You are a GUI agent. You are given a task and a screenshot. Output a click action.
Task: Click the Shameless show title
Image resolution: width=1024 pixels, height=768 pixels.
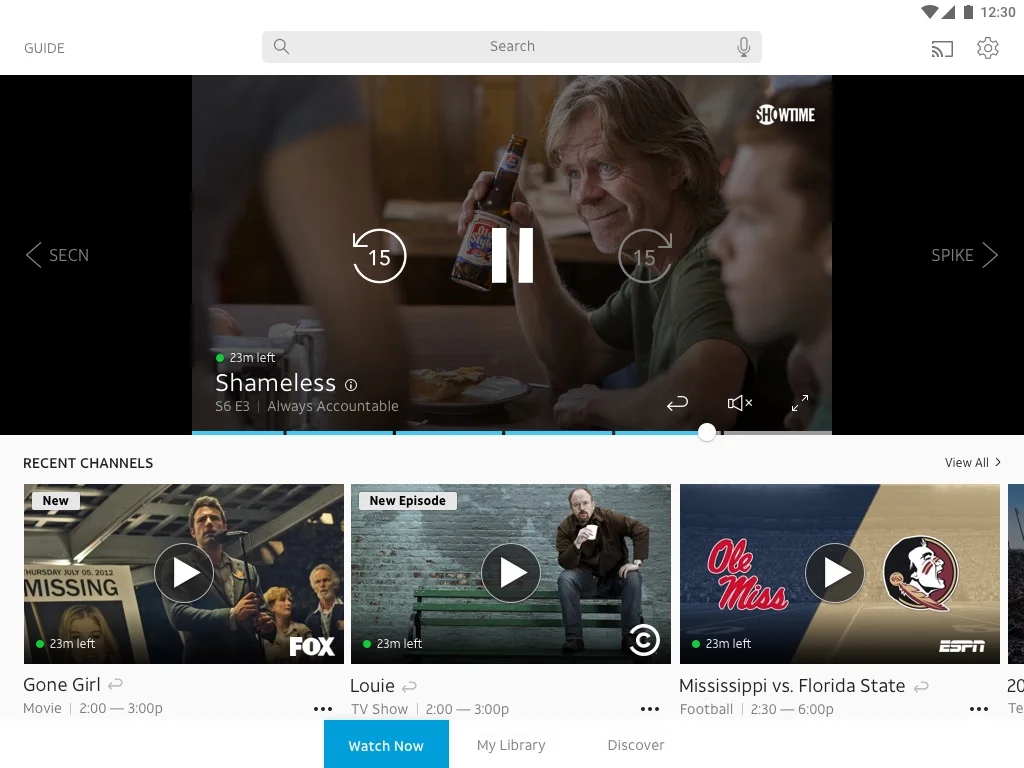tap(276, 383)
